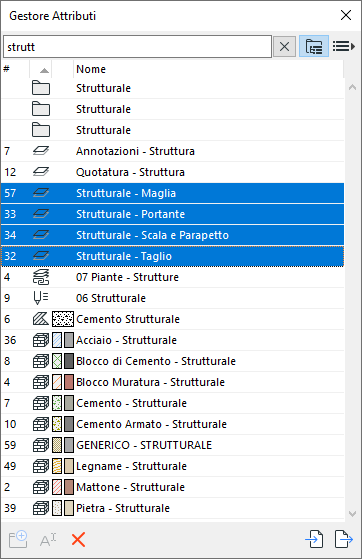
Task: Click building material icon of Acciaio - Strutturale
Action: [41, 340]
